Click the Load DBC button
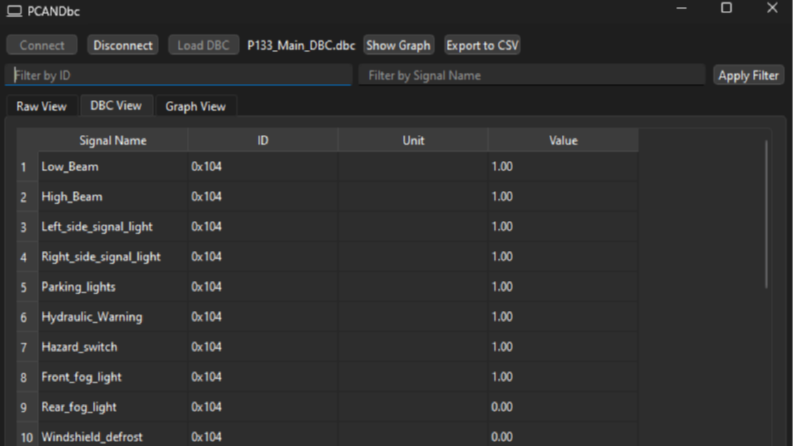Image resolution: width=793 pixels, height=446 pixels. coord(203,45)
